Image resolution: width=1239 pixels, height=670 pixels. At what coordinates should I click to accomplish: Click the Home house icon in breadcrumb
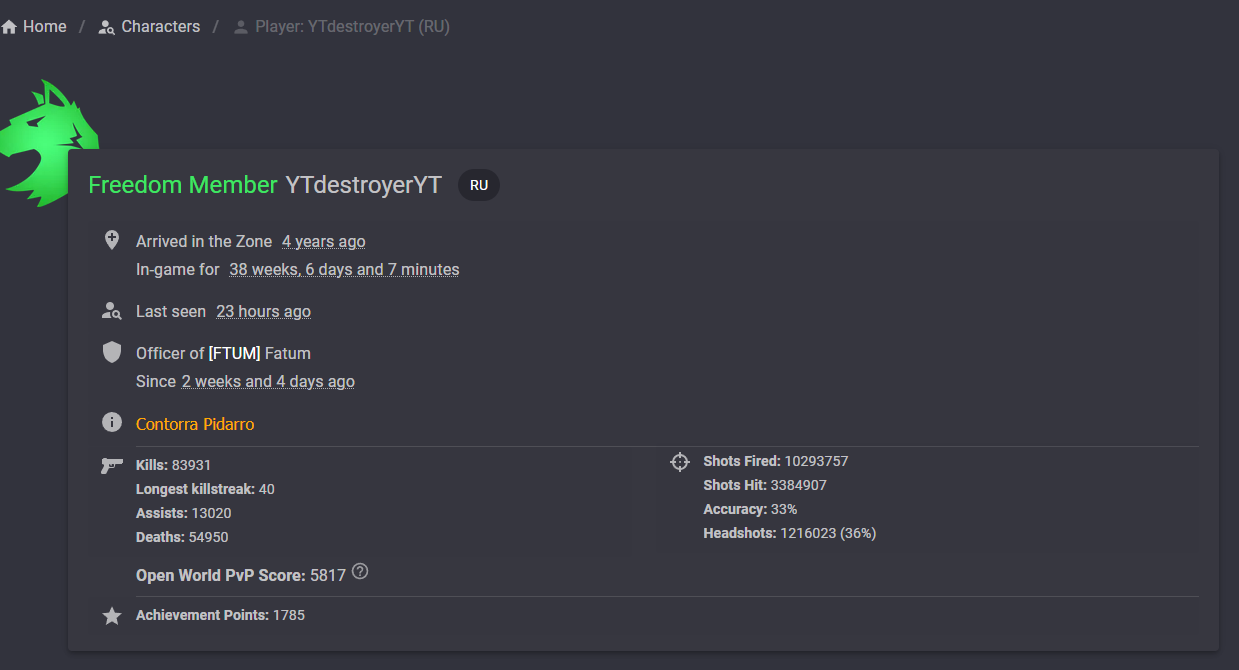[9, 27]
